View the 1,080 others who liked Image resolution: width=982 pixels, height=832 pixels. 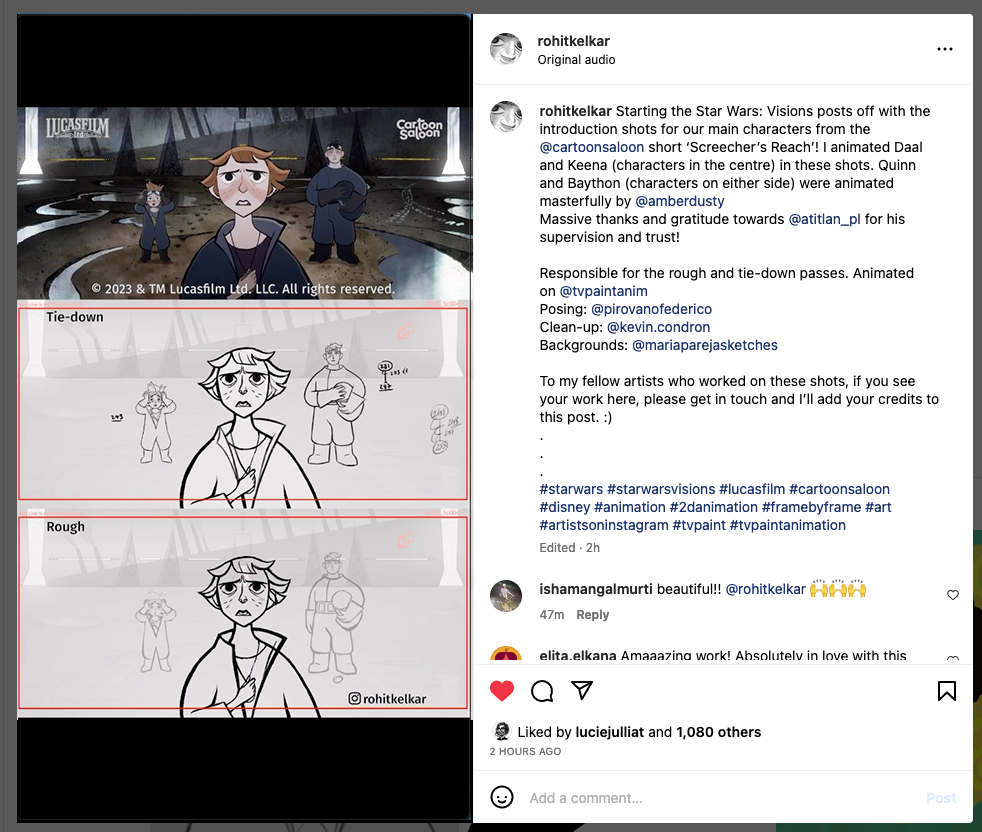[x=718, y=732]
